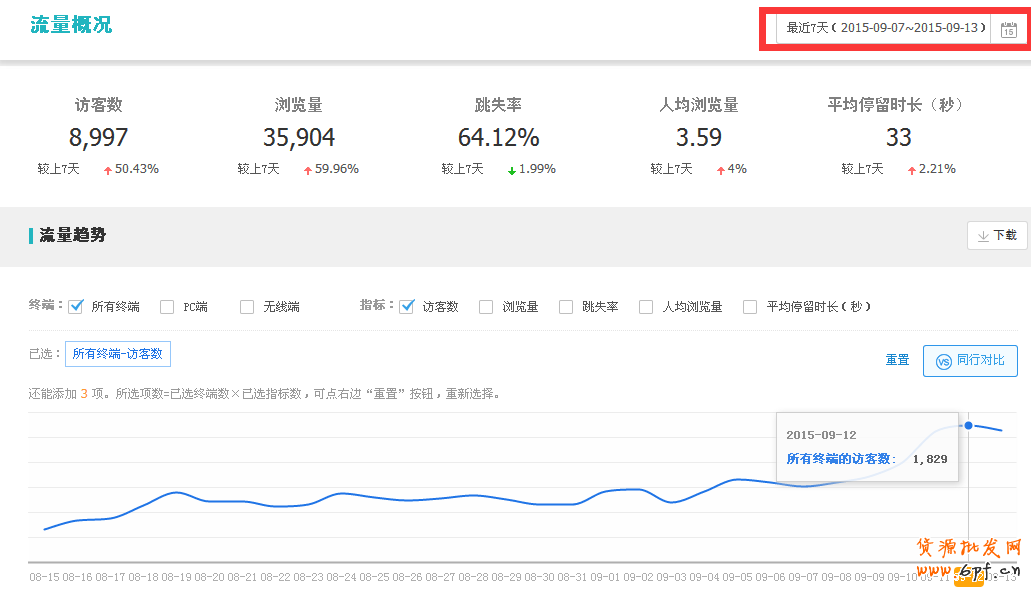Open the calendar date picker icon
Image resolution: width=1031 pixels, height=592 pixels.
1008,29
